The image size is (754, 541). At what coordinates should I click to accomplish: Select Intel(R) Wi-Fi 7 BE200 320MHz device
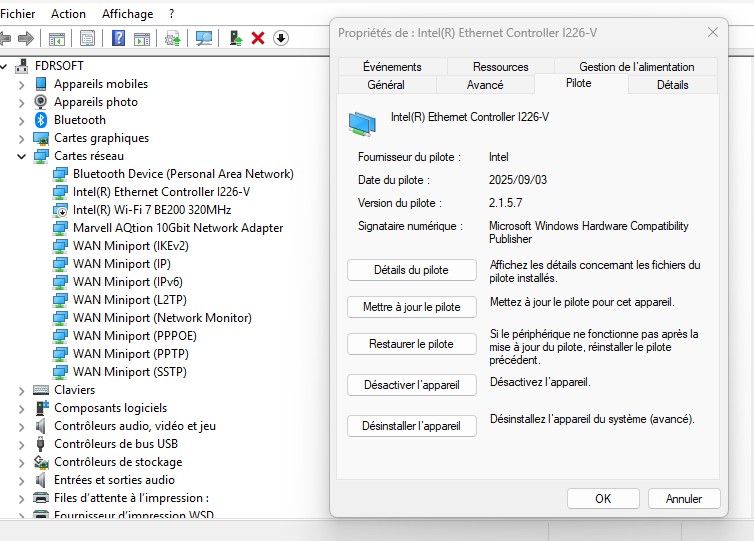152,210
